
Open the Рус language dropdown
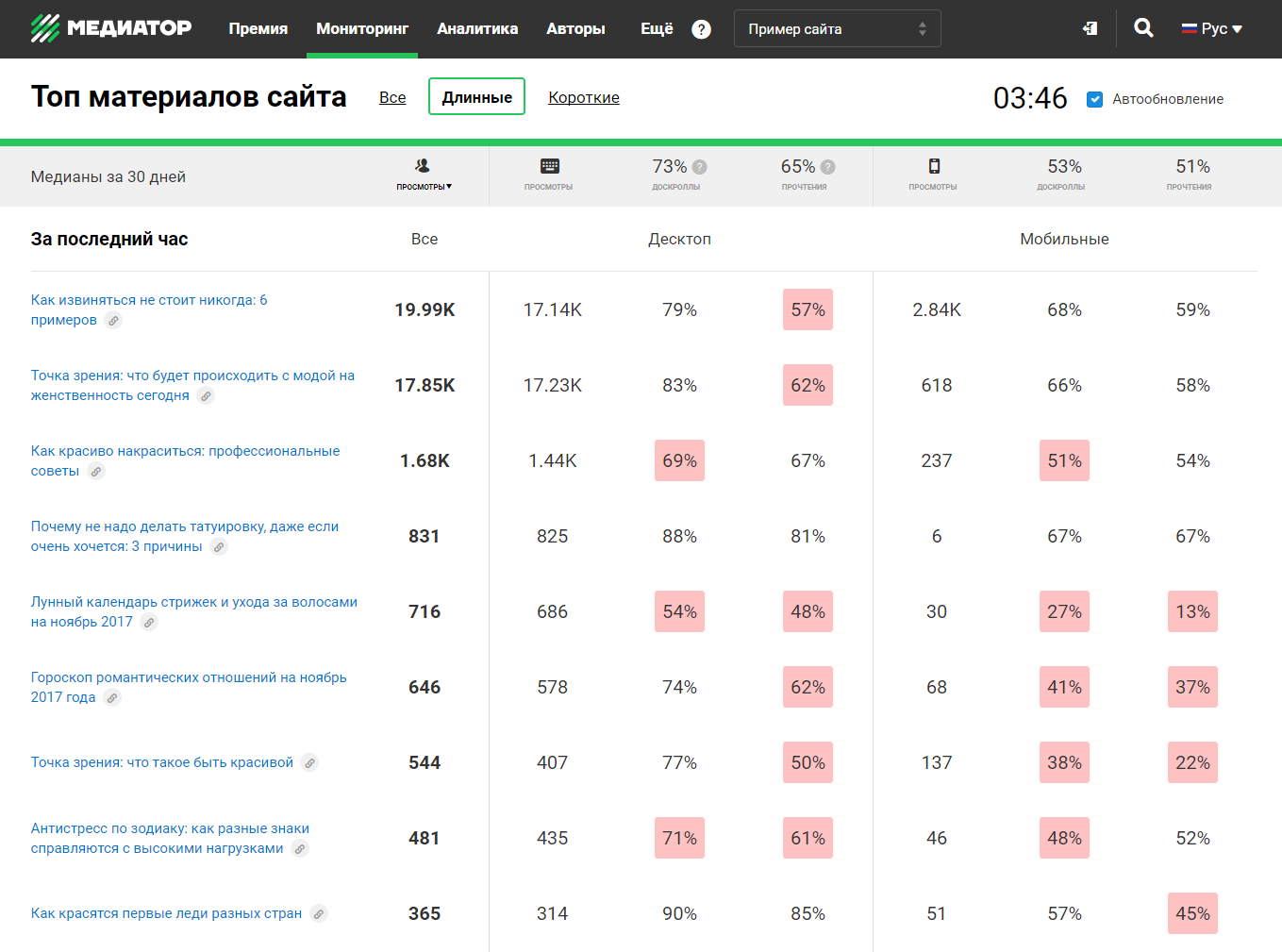pyautogui.click(x=1212, y=29)
